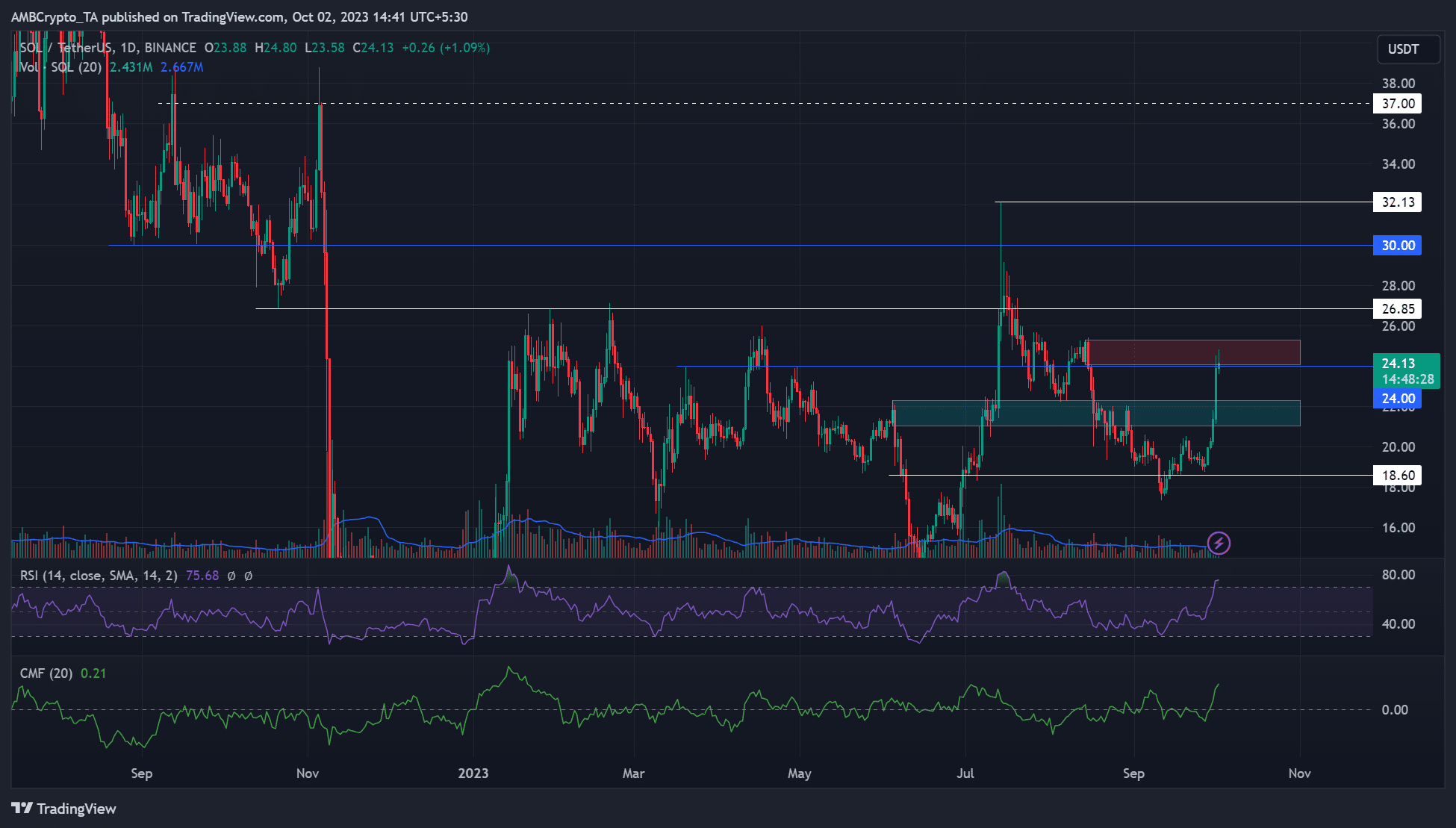The height and width of the screenshot is (828, 1456).
Task: Click the TradingView logo icon
Action: pyautogui.click(x=22, y=809)
